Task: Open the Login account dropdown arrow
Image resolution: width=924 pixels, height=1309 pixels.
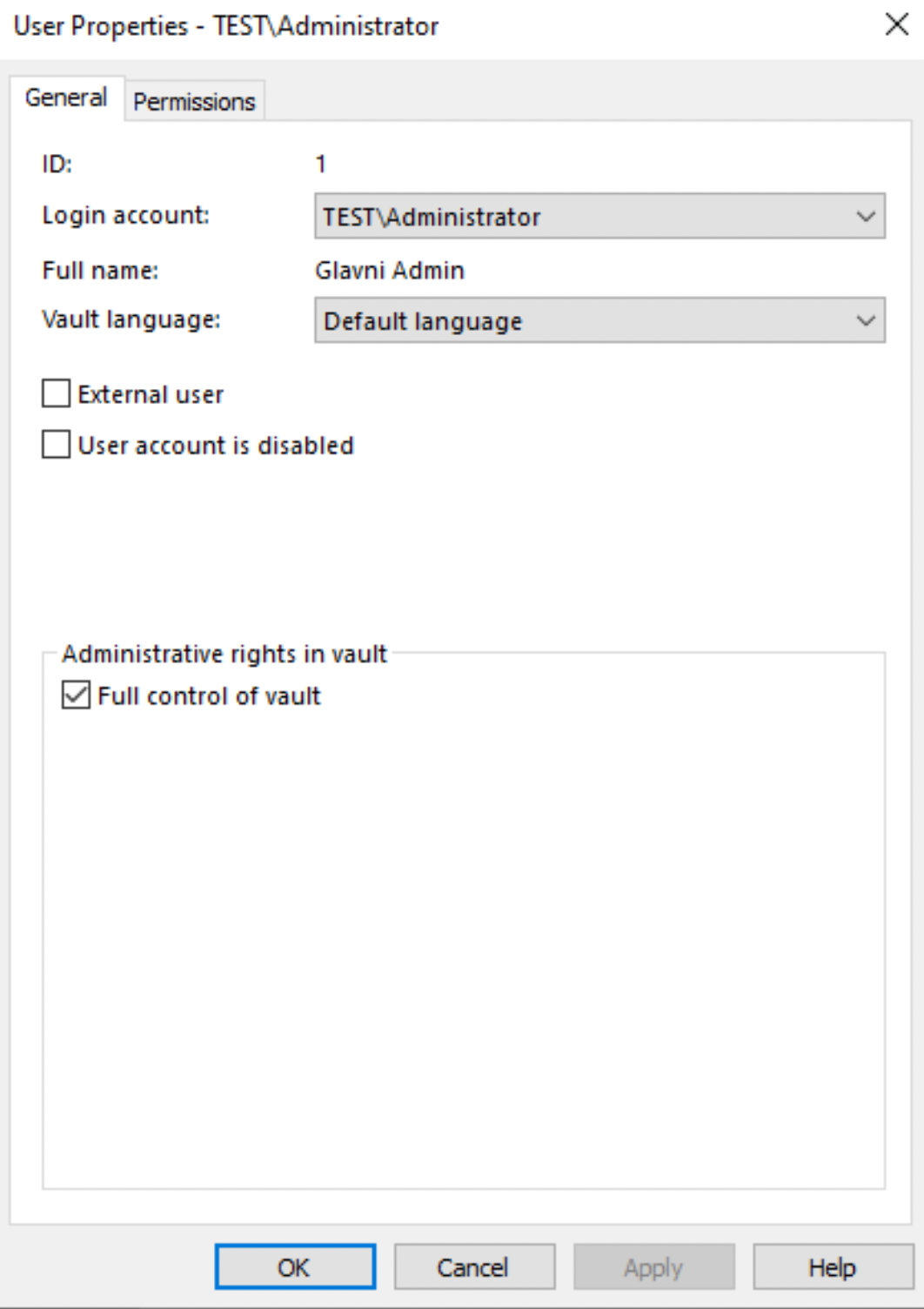Action: (x=866, y=216)
